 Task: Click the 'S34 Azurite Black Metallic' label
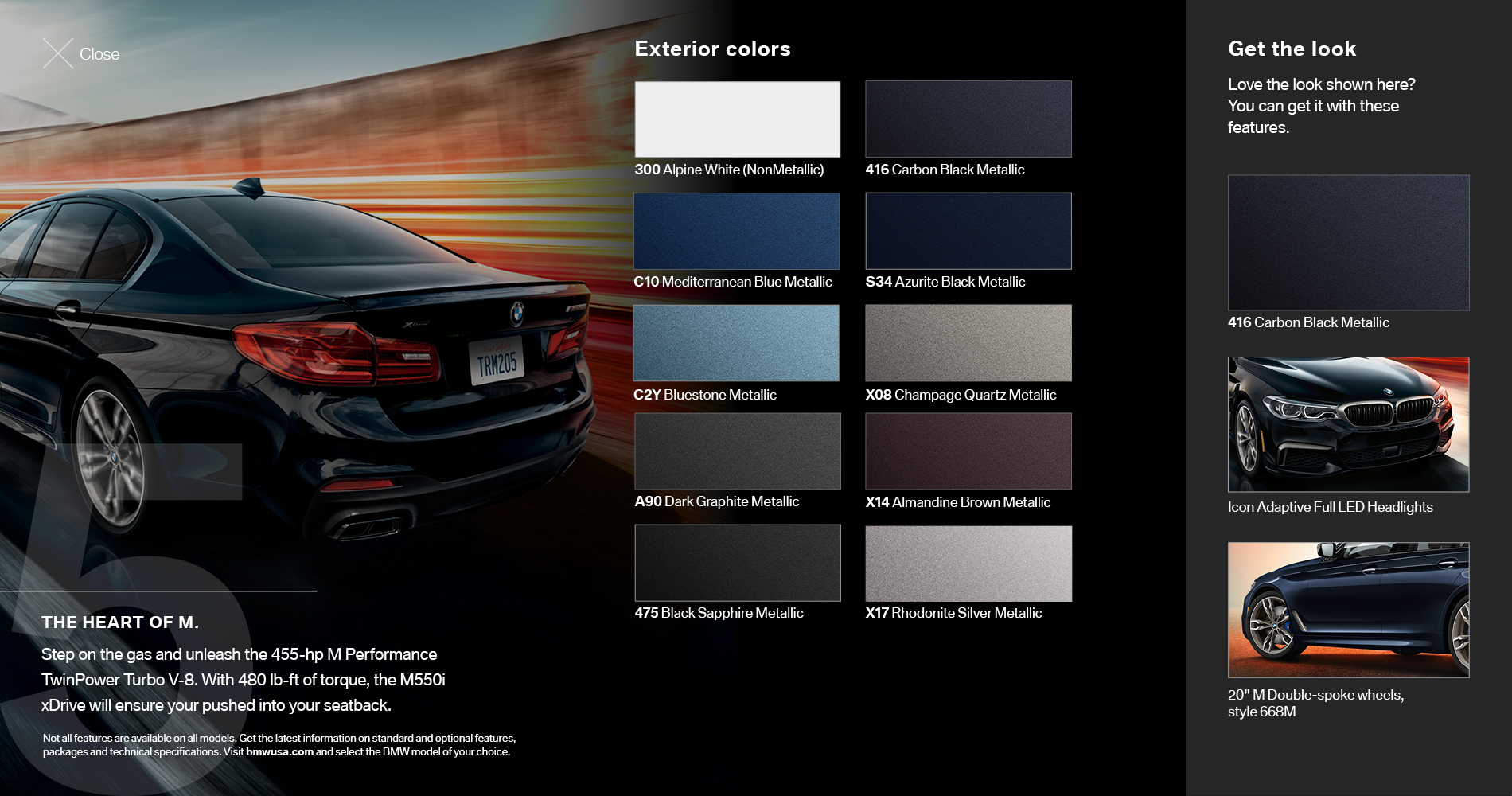[945, 282]
